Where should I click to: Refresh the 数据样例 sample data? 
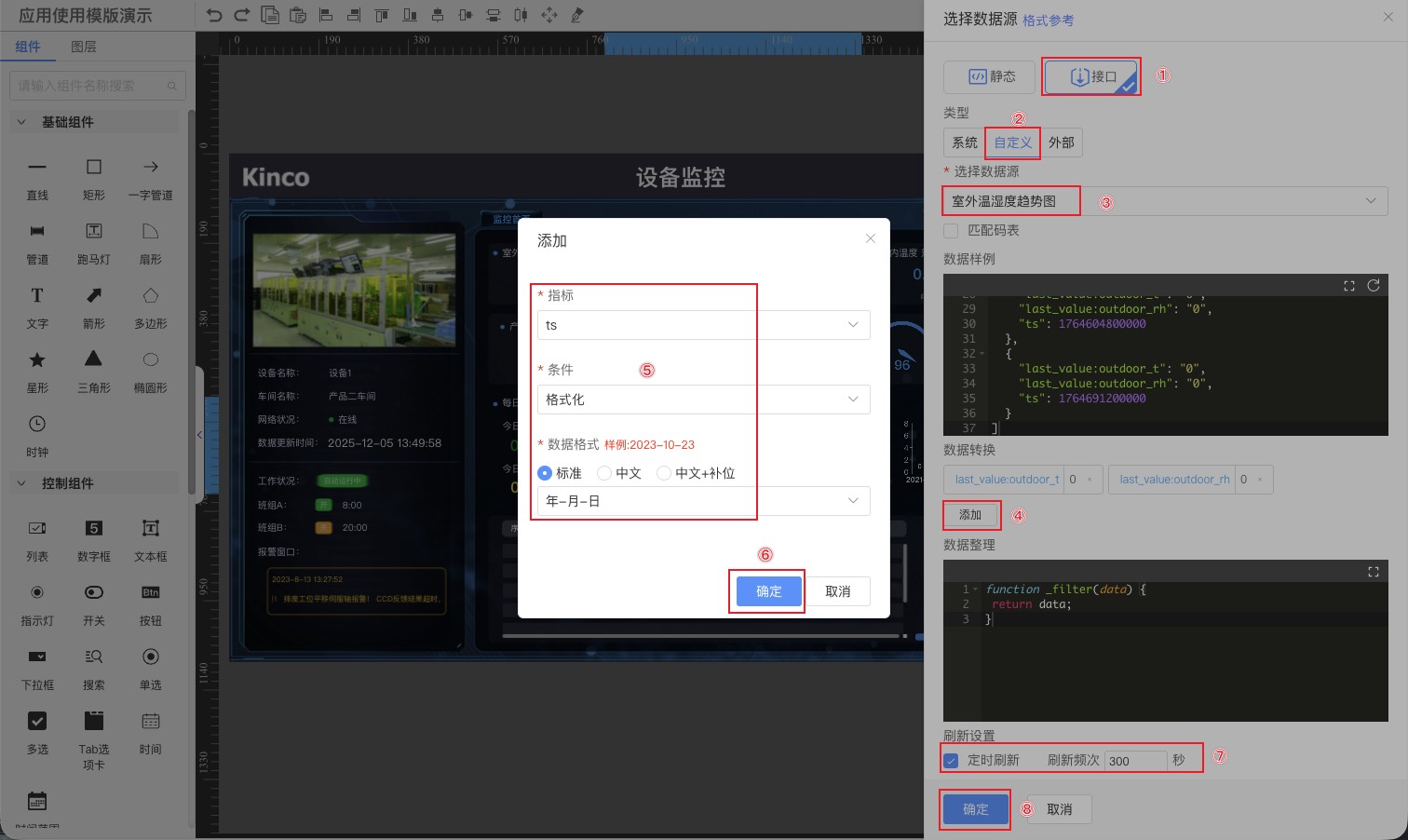coord(1373,286)
